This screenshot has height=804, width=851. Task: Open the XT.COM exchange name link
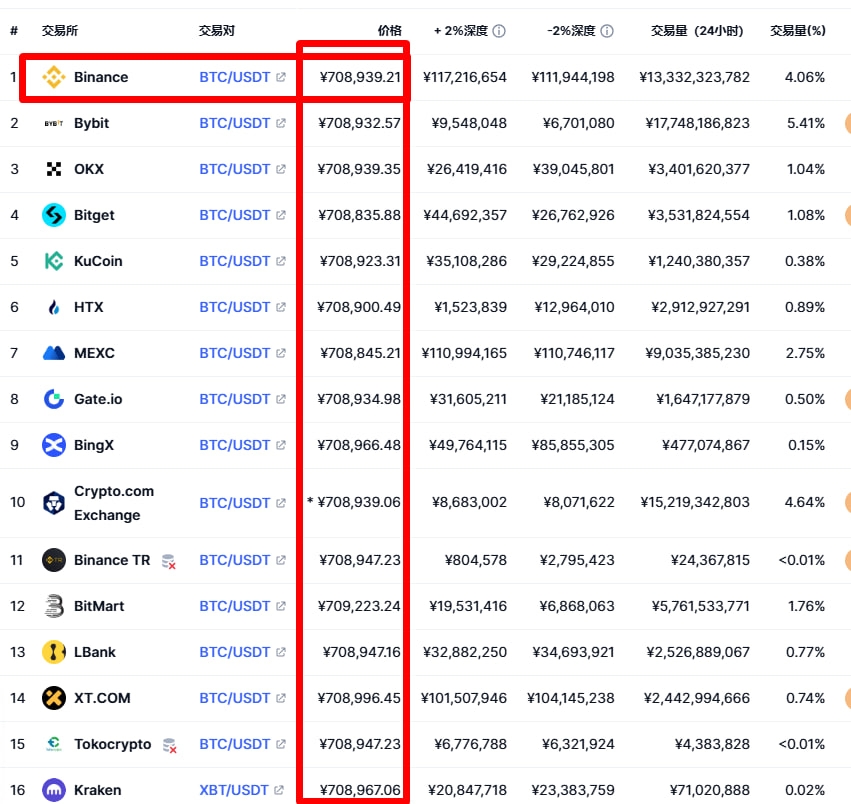pyautogui.click(x=102, y=698)
